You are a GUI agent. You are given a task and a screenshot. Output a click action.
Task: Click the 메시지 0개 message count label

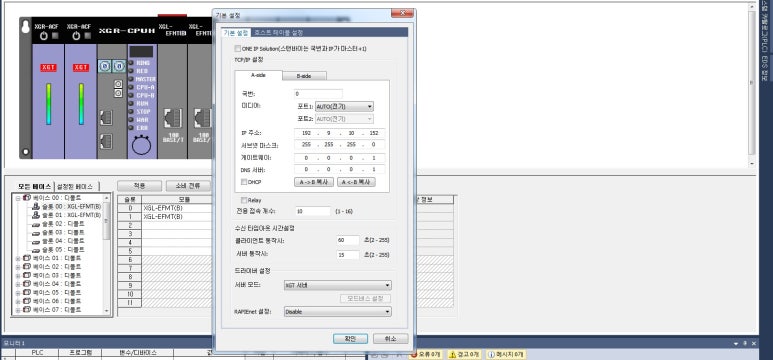coord(510,355)
